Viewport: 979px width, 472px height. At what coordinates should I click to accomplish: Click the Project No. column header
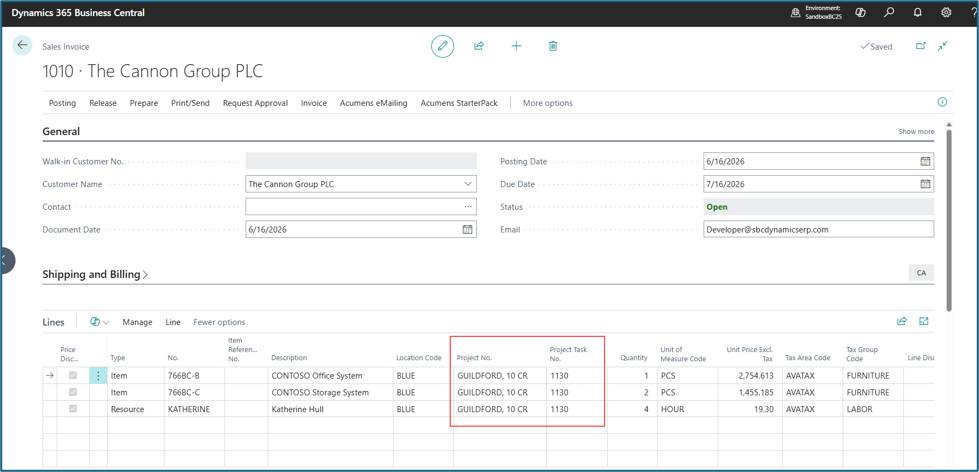475,358
